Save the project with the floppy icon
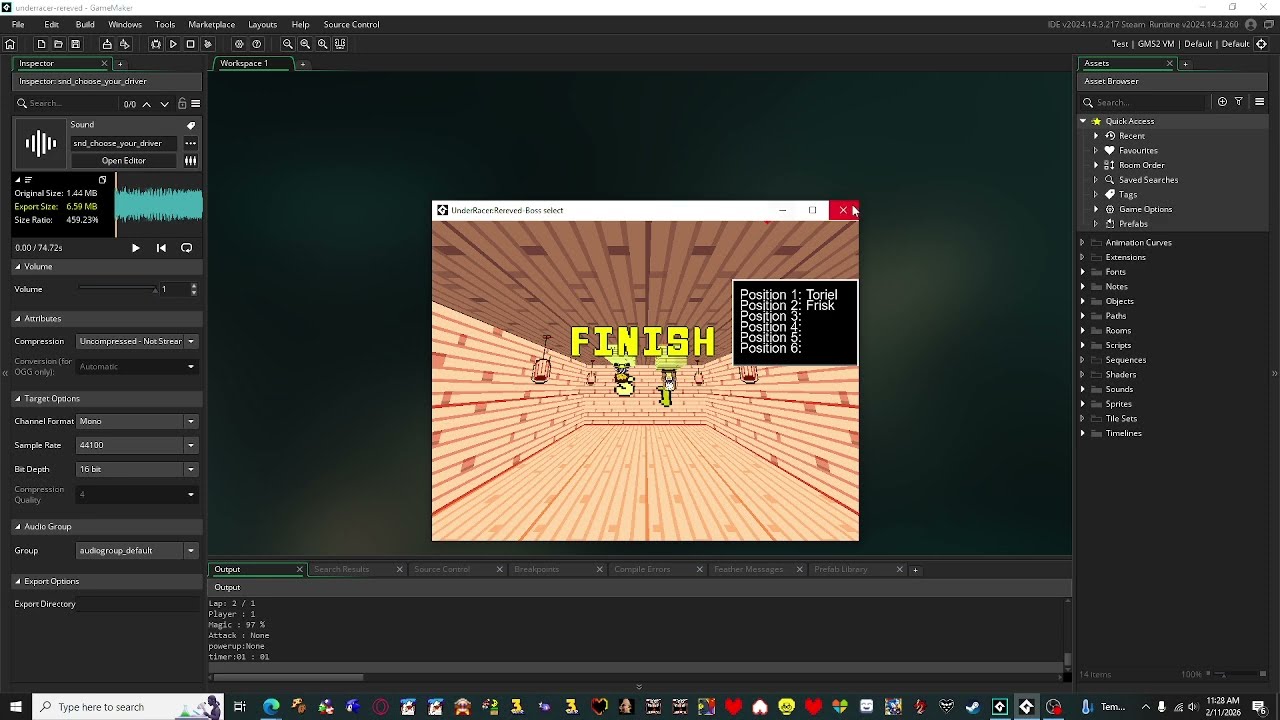1280x720 pixels. 75,44
